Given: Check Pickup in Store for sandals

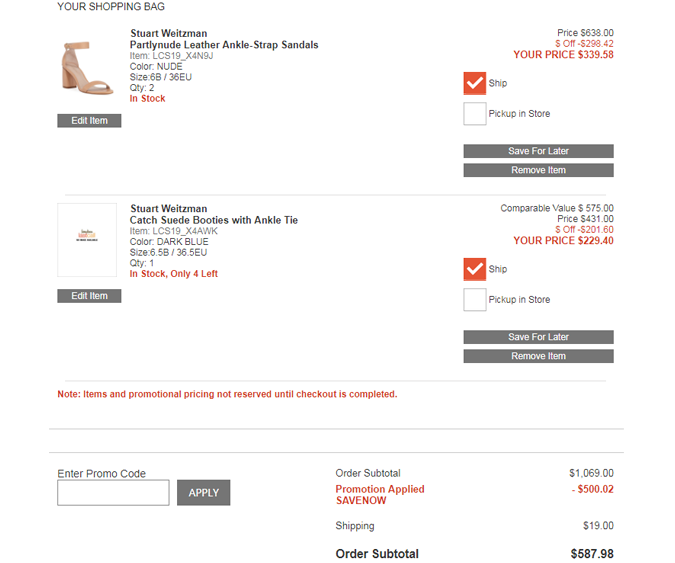Looking at the screenshot, I should point(475,114).
